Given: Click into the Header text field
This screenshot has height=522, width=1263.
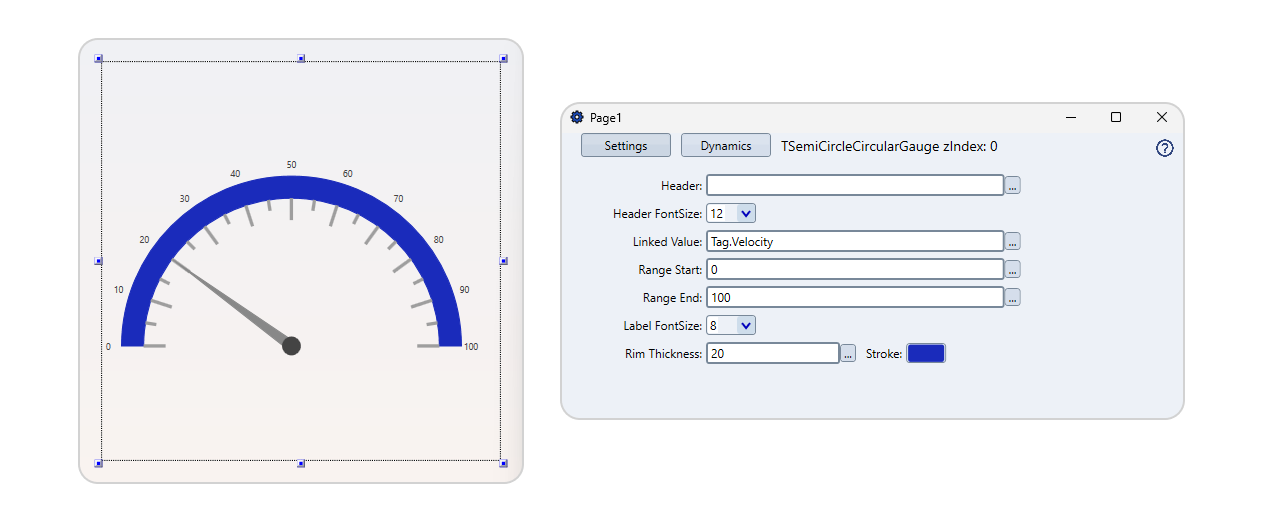Looking at the screenshot, I should (x=855, y=185).
